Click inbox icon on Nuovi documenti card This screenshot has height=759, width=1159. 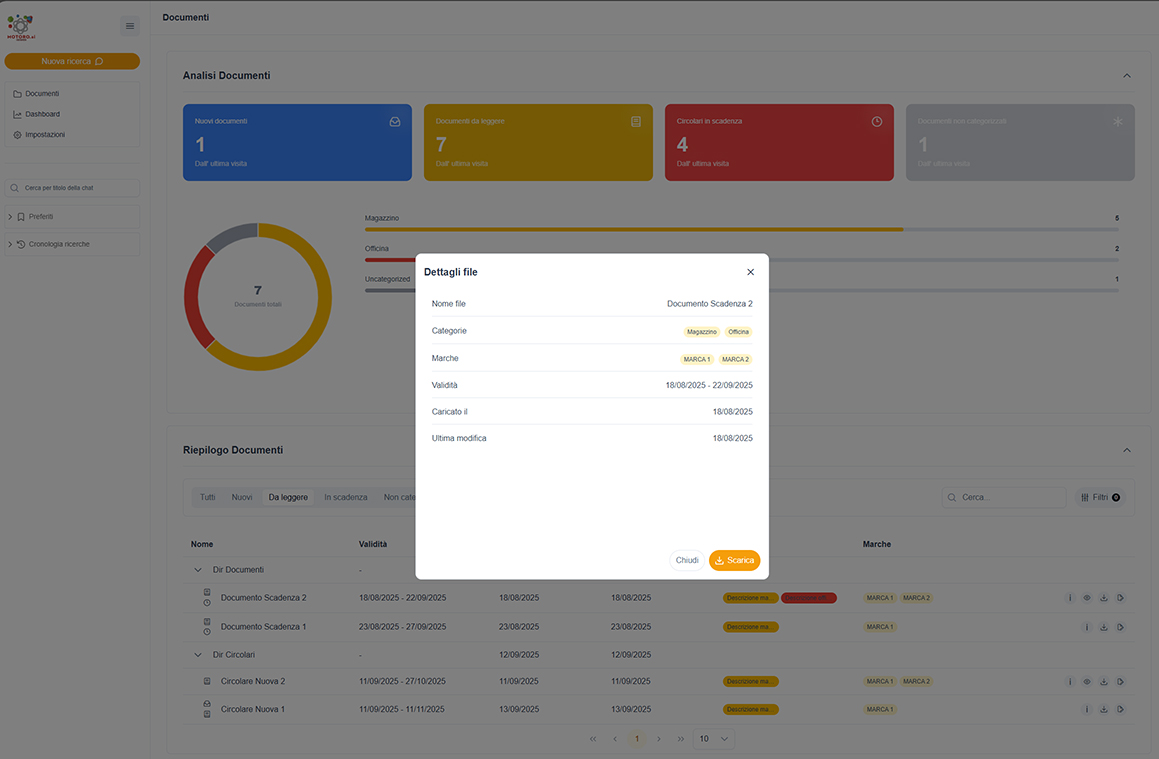395,121
